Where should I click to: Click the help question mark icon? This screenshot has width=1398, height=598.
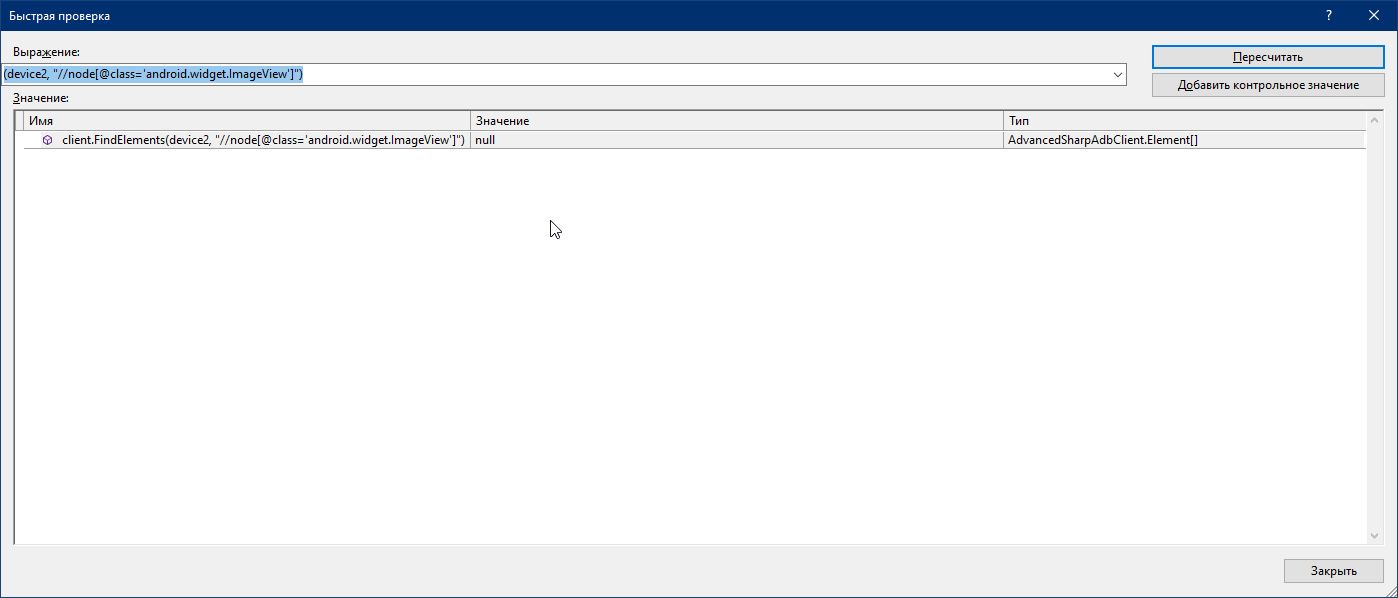(1328, 15)
